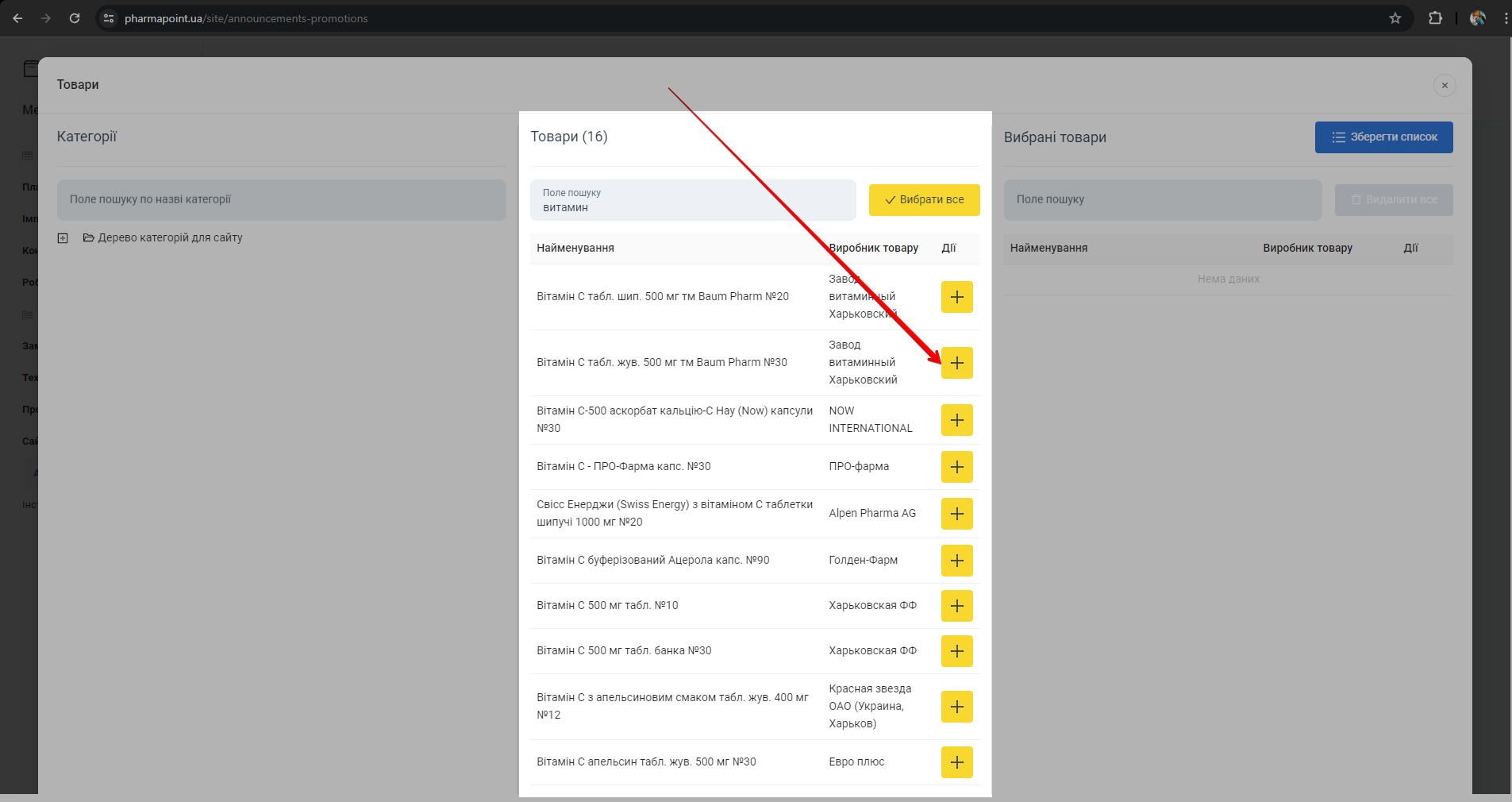Add Вітамін С табл. жув. Baum Pharm №30
1512x802 pixels.
click(x=956, y=363)
